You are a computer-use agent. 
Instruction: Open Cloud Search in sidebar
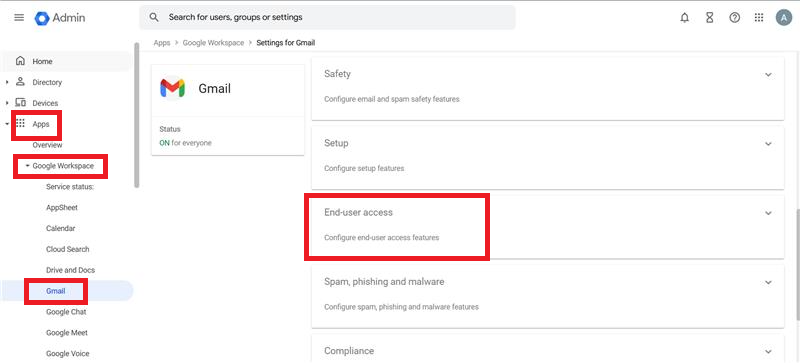point(67,249)
